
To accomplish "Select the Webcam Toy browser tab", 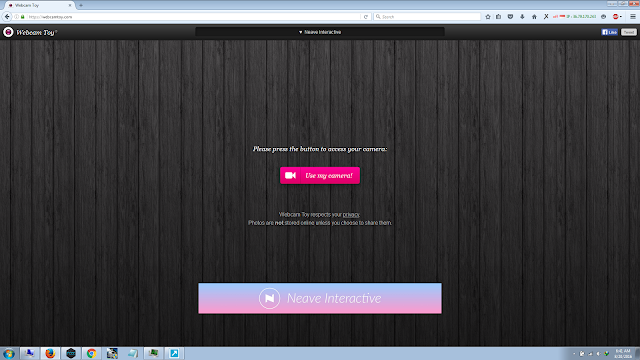I will (39, 5).
